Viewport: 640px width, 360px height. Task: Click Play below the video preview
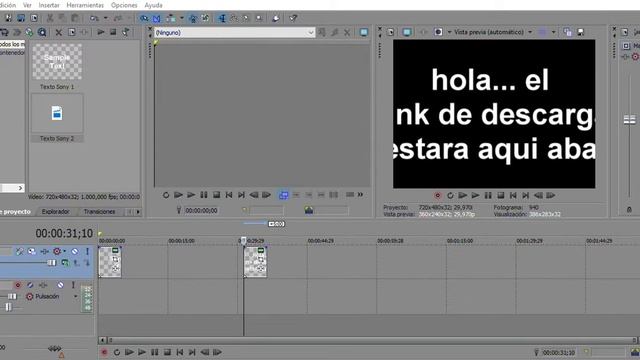point(475,196)
